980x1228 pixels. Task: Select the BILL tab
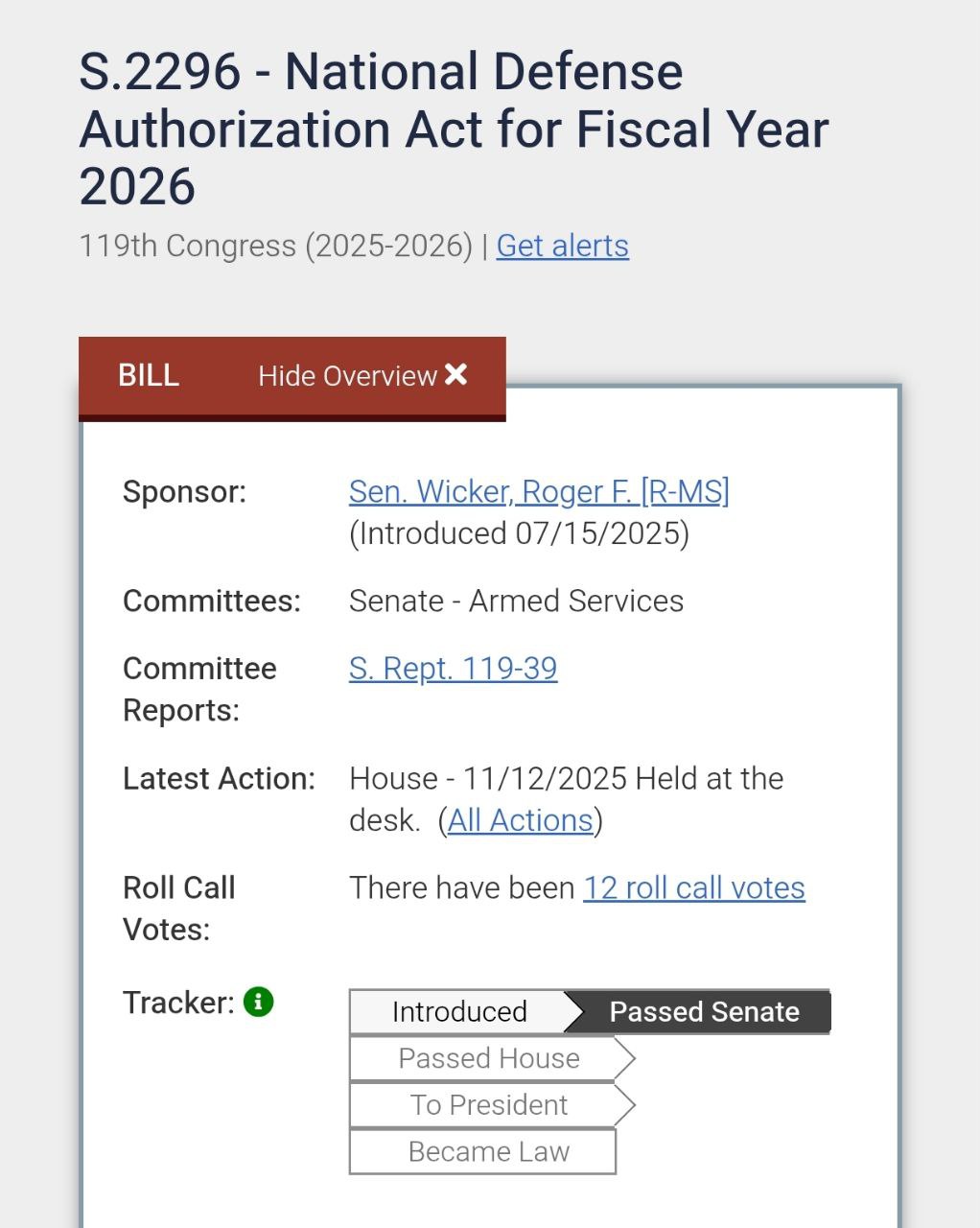point(149,375)
